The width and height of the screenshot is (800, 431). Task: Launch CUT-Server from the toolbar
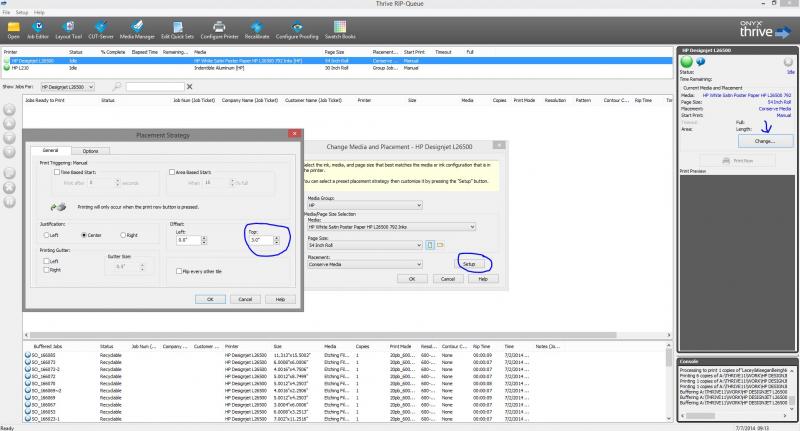pos(101,30)
